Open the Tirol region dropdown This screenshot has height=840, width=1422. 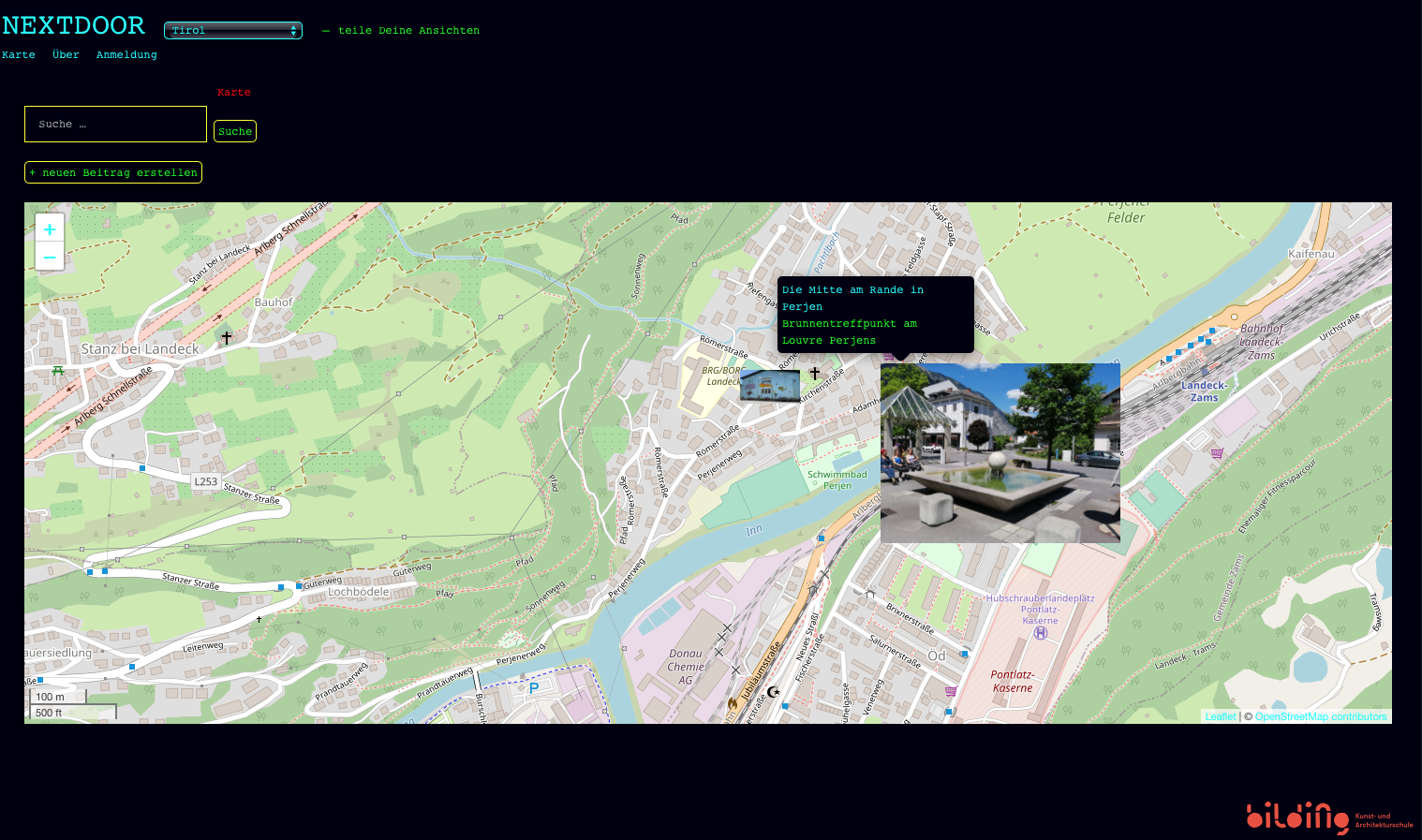click(233, 31)
